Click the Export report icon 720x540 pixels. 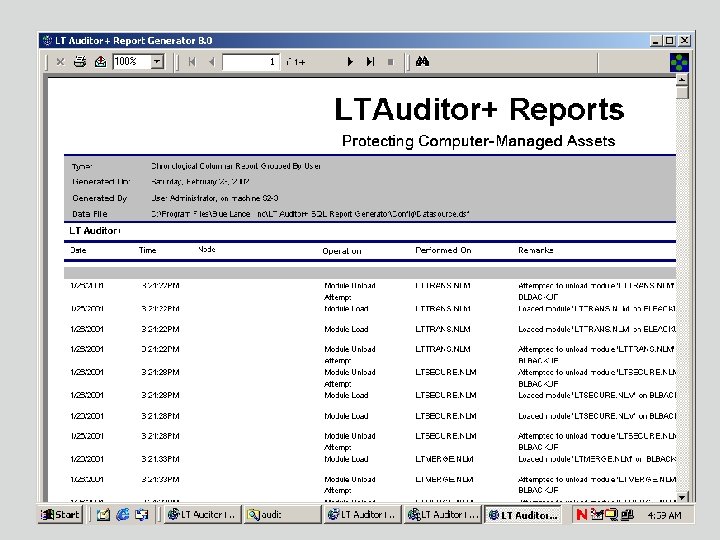100,62
